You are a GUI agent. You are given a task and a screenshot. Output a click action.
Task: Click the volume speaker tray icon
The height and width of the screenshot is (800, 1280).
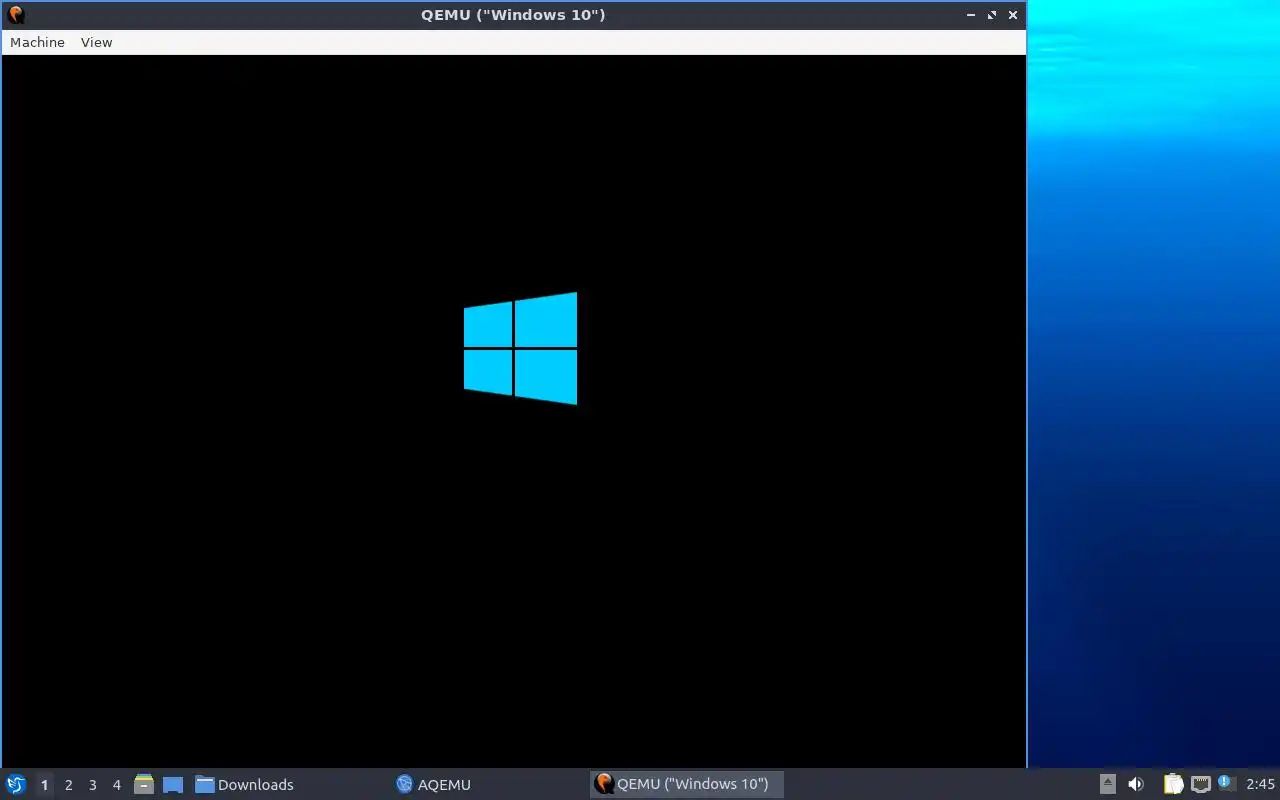tap(1136, 784)
